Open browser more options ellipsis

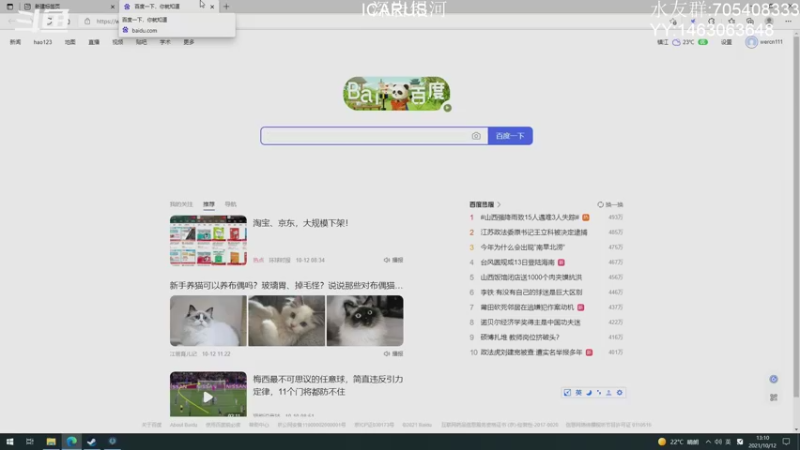[x=788, y=21]
